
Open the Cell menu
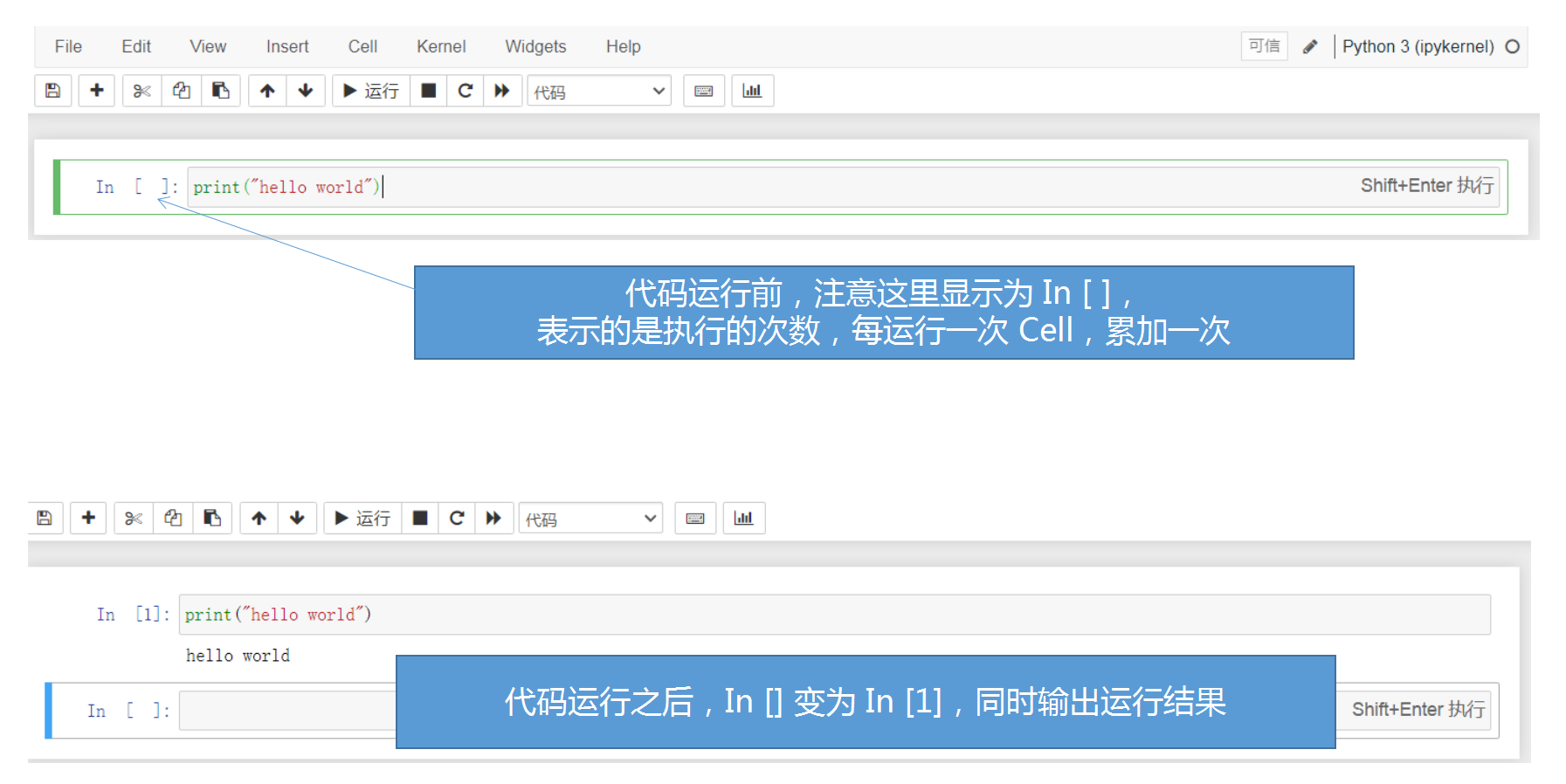[x=362, y=46]
